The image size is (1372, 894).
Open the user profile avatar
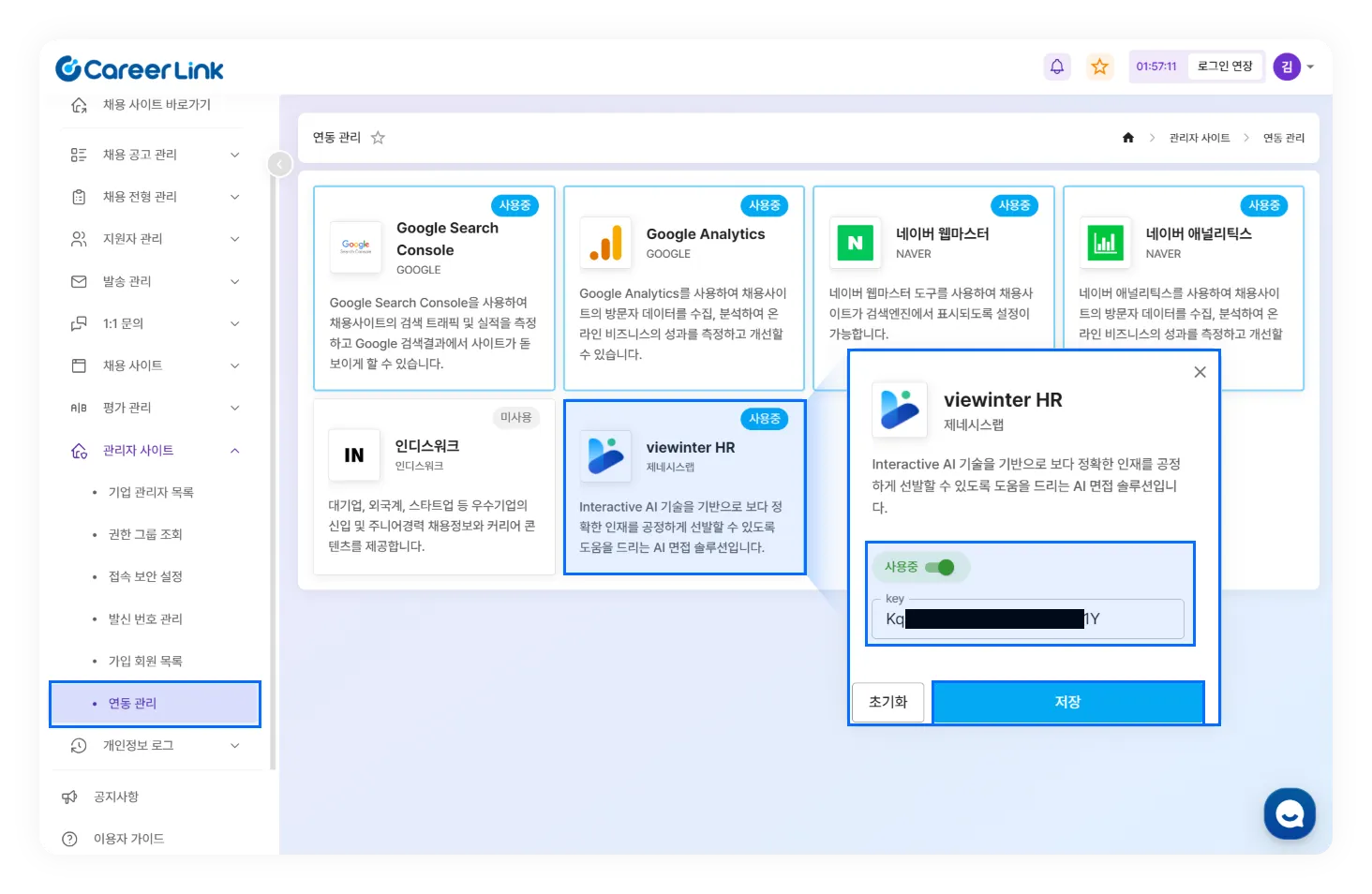pyautogui.click(x=1287, y=67)
